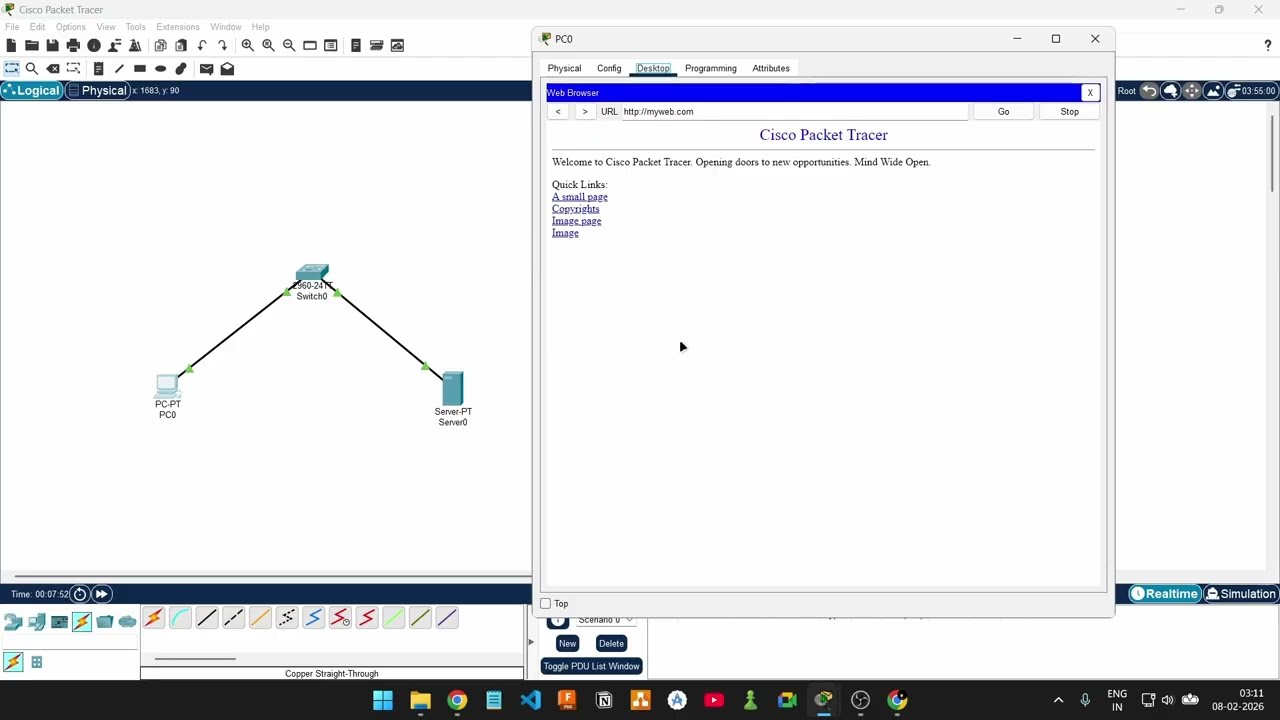Select PC0 device on workspace
This screenshot has height=720, width=1280.
click(x=167, y=386)
